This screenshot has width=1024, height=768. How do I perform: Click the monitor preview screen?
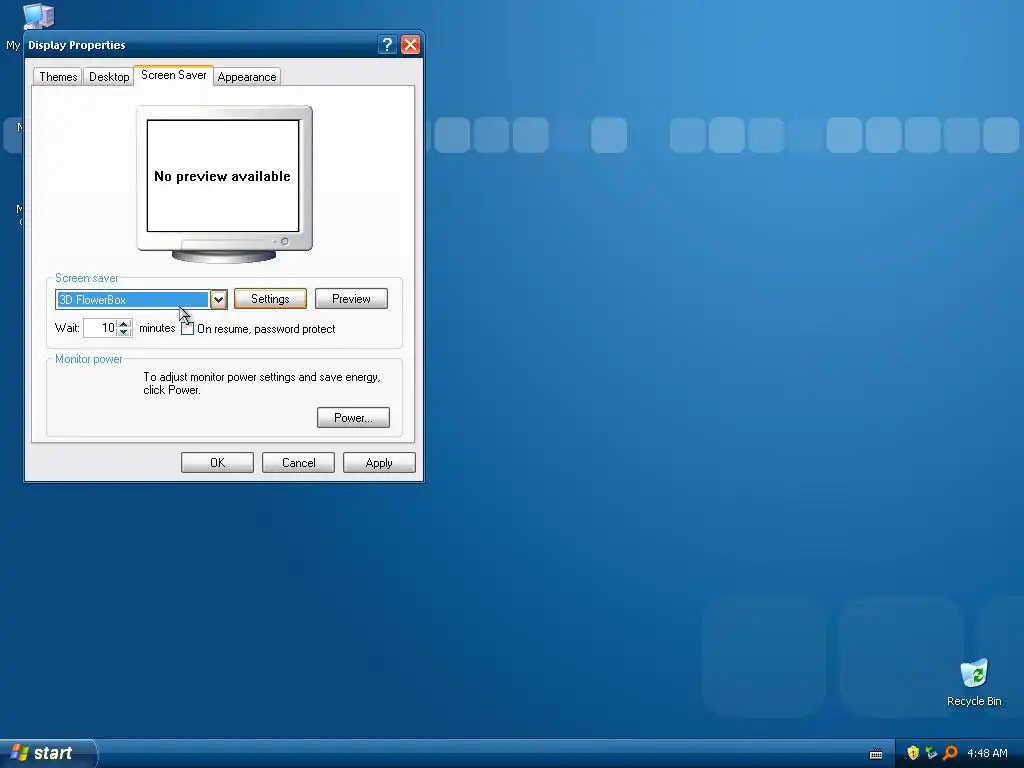(x=223, y=176)
